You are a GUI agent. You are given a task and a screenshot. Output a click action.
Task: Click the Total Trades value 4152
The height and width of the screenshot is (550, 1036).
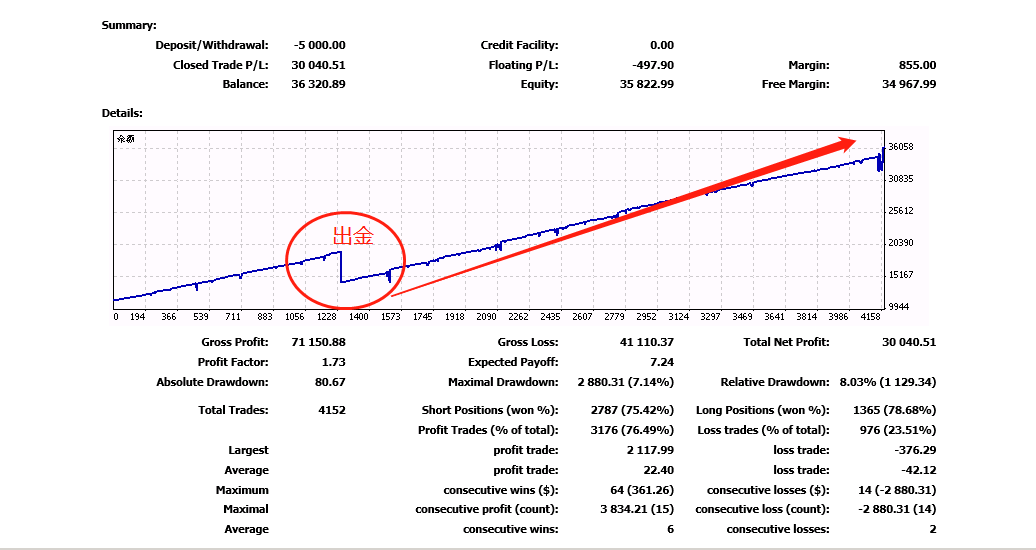pos(332,410)
